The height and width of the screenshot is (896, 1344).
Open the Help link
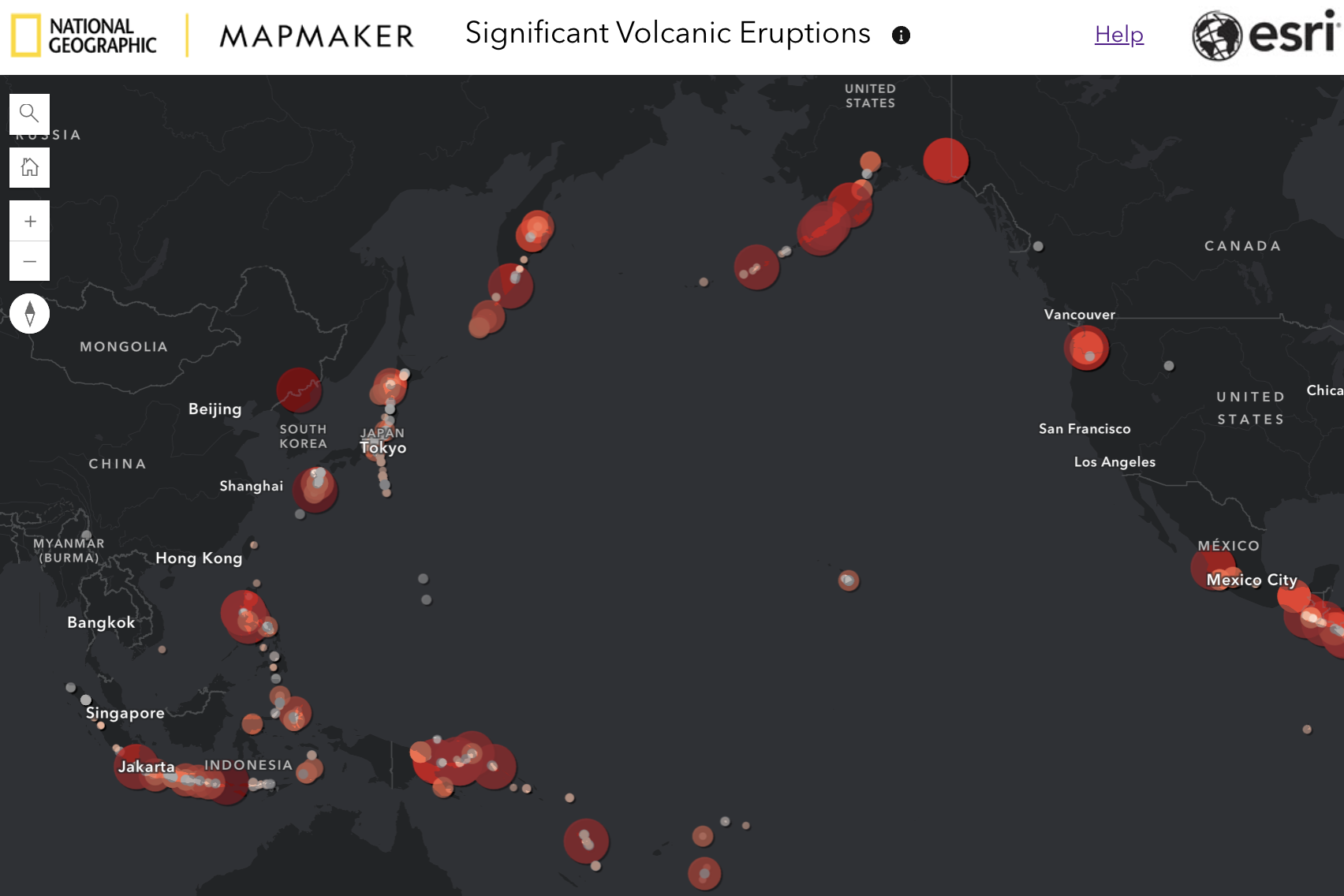[x=1118, y=35]
